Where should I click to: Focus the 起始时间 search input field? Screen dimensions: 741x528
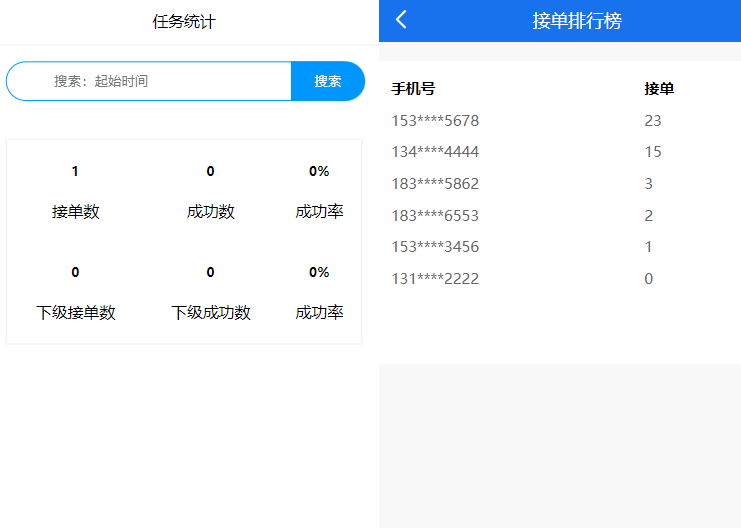[x=149, y=81]
